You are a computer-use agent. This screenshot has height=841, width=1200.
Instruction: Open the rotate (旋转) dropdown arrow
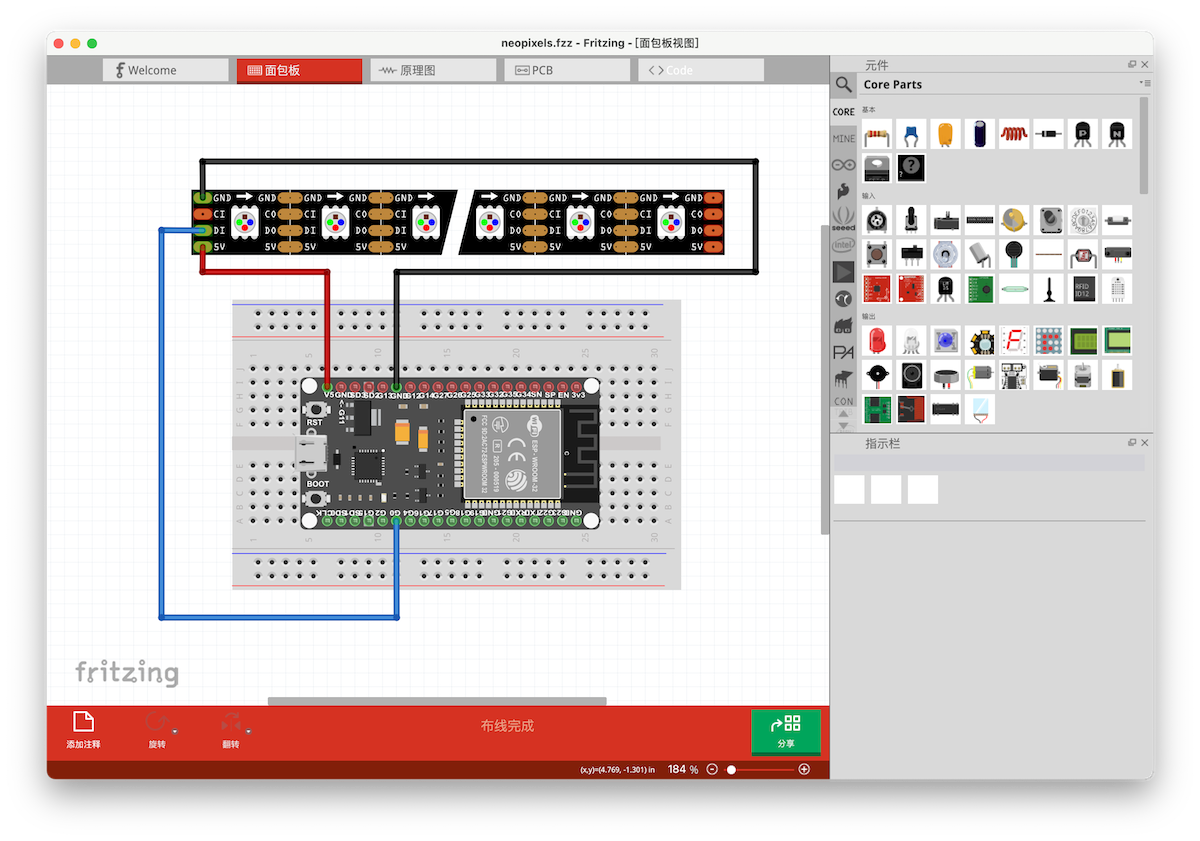(x=175, y=732)
